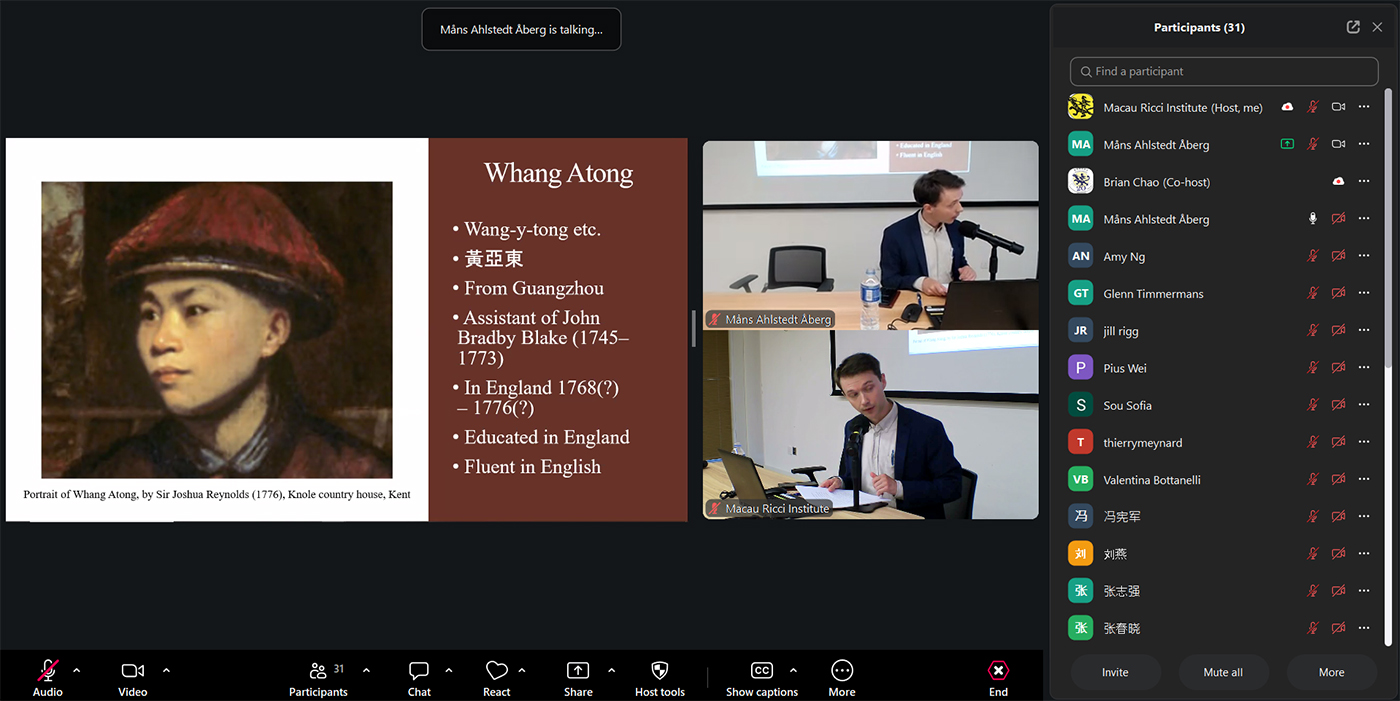Open the Chat panel
The width and height of the screenshot is (1400, 701).
point(419,670)
